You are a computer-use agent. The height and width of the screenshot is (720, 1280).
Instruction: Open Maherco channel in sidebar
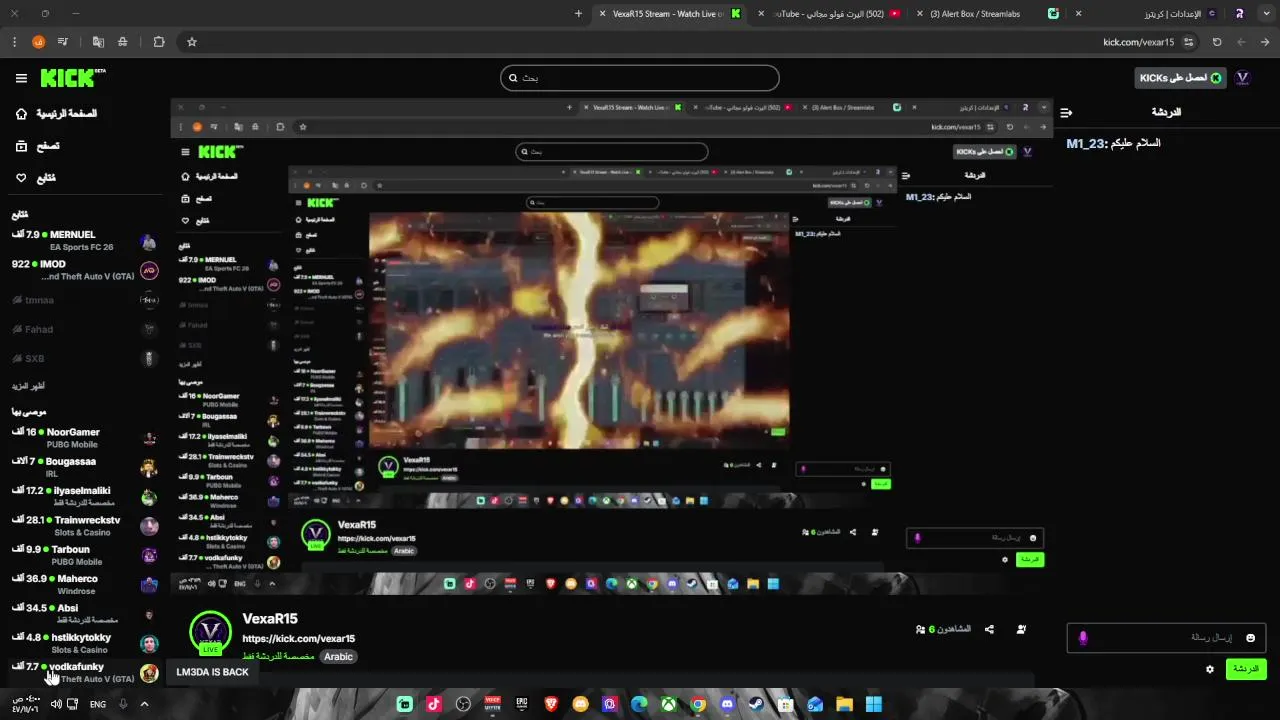84,585
